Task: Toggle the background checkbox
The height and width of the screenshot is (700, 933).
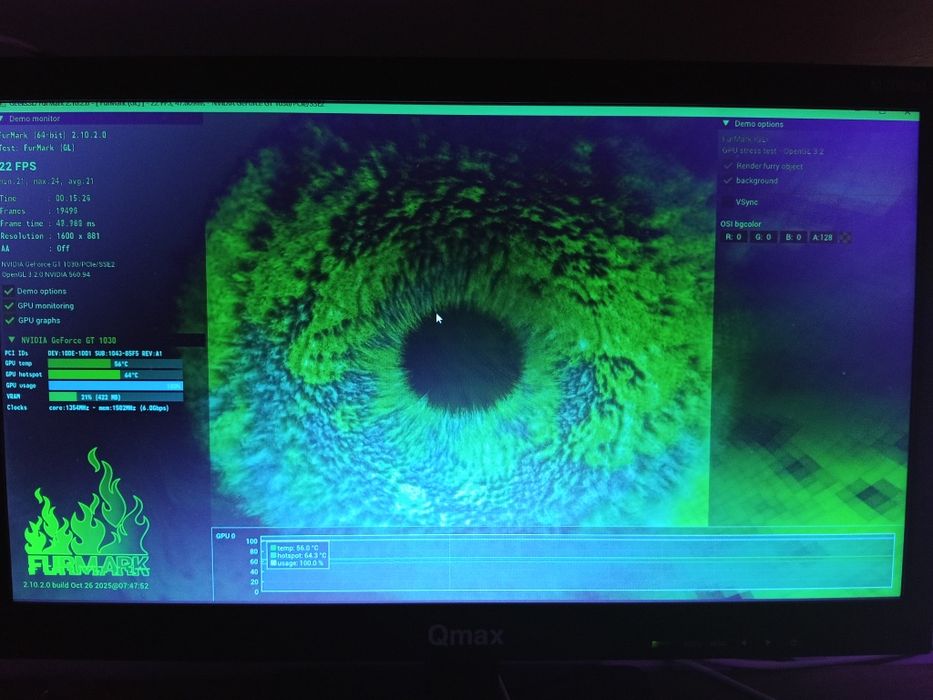Action: coord(728,180)
